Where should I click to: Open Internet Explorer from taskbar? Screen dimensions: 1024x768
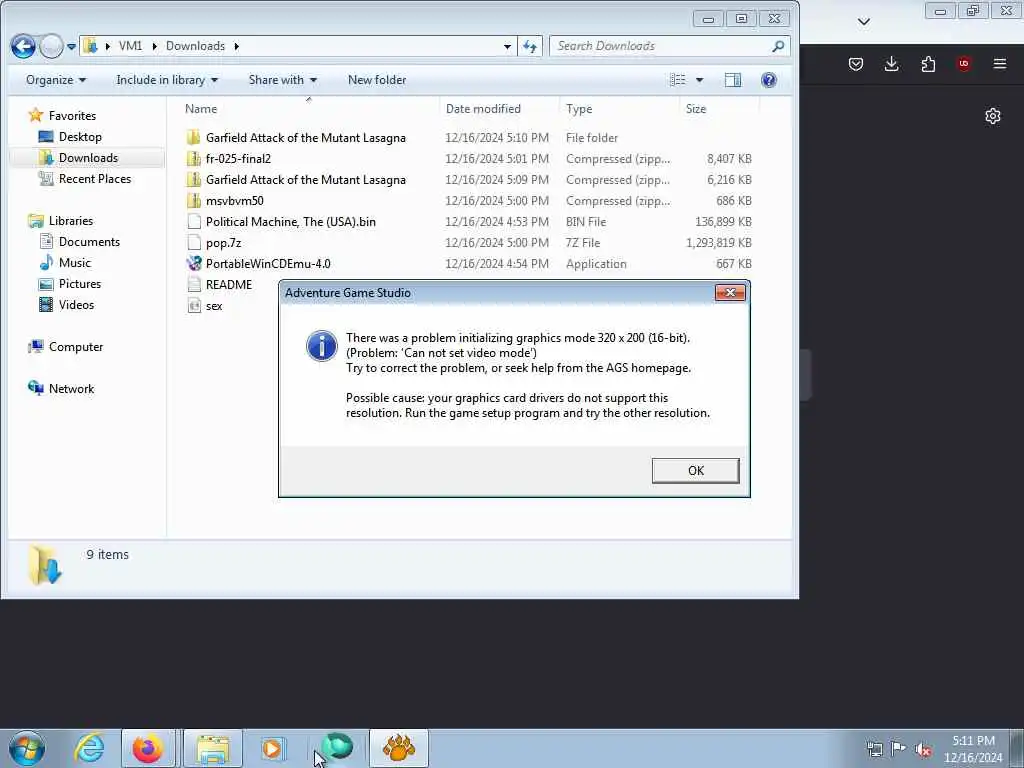coord(89,748)
